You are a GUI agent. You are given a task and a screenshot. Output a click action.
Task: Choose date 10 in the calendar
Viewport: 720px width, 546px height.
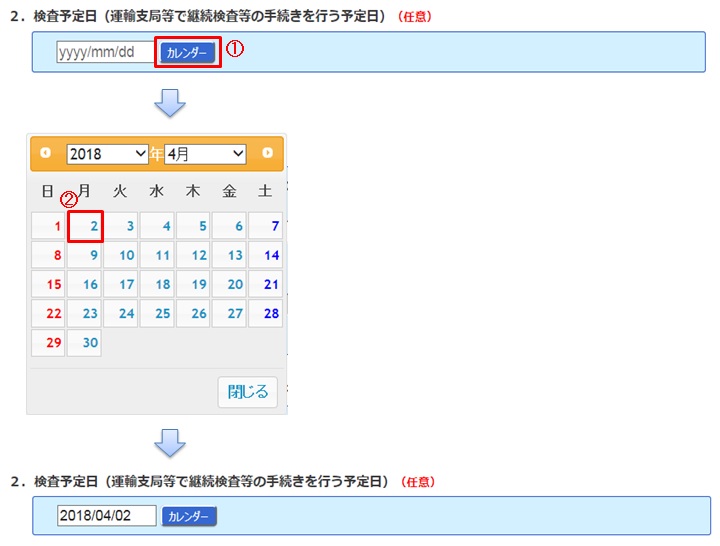[121, 256]
